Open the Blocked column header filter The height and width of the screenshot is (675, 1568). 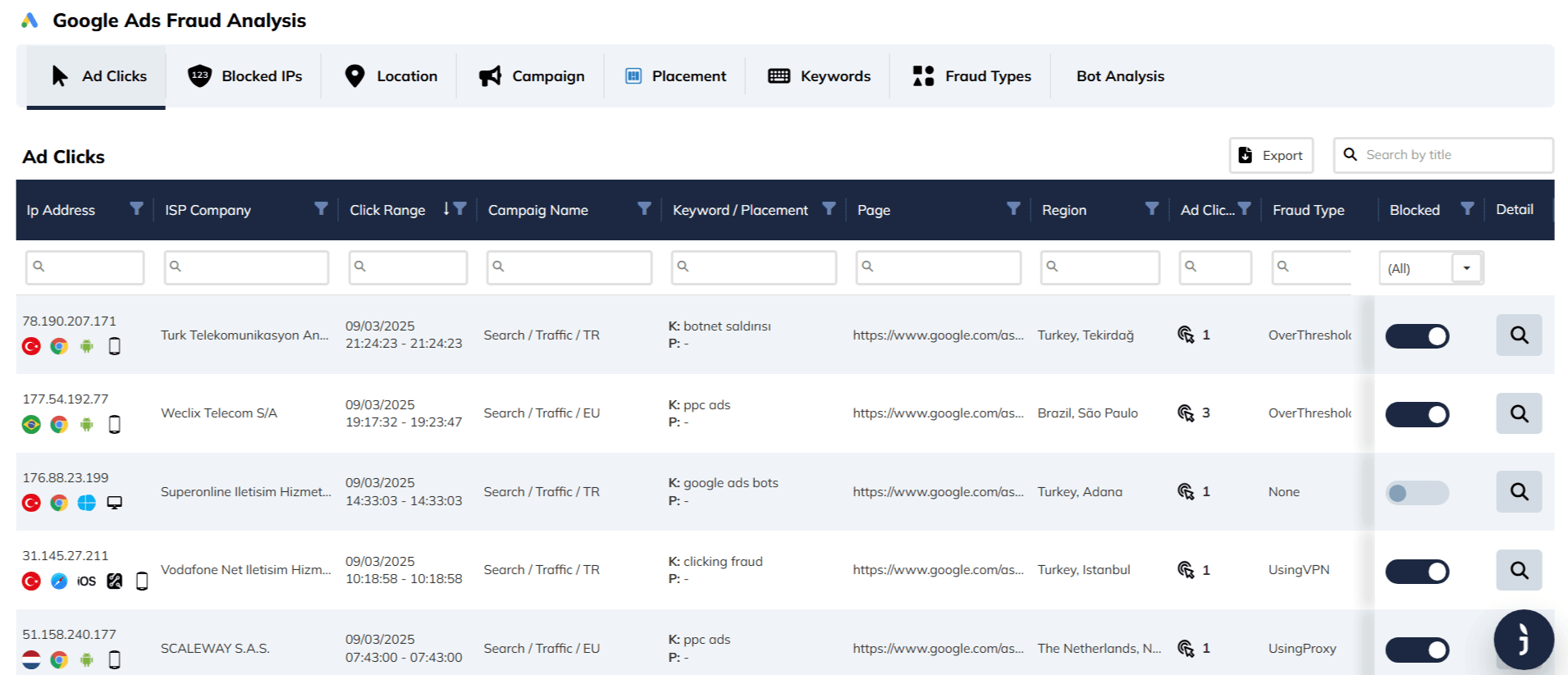pyautogui.click(x=1467, y=209)
